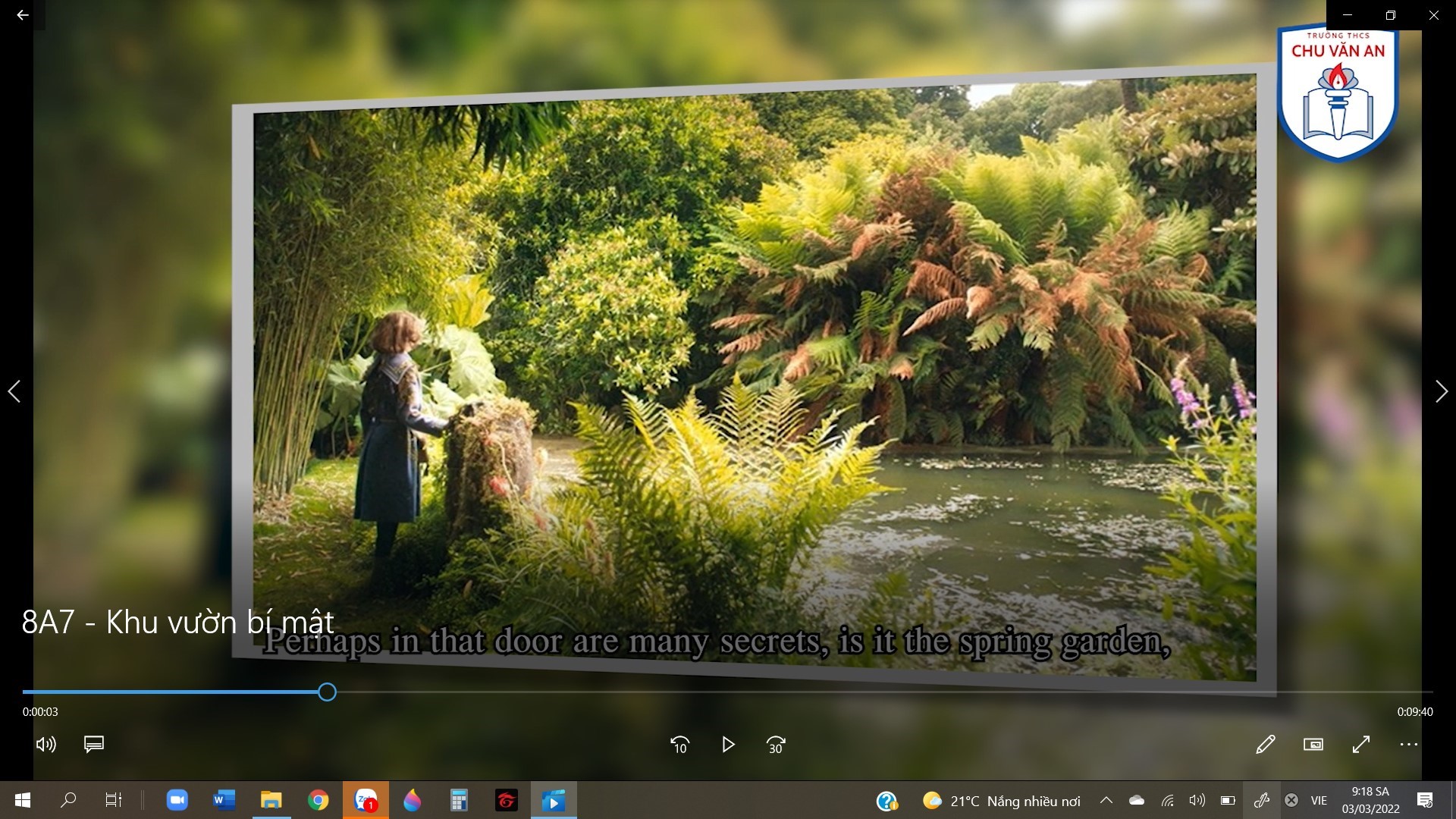Open Zalo with notification badge
This screenshot has height=819, width=1456.
(x=366, y=800)
